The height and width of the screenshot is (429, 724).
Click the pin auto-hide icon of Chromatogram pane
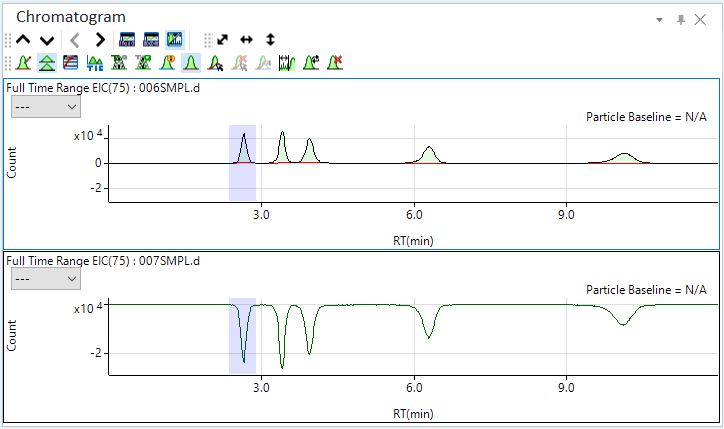[x=681, y=20]
